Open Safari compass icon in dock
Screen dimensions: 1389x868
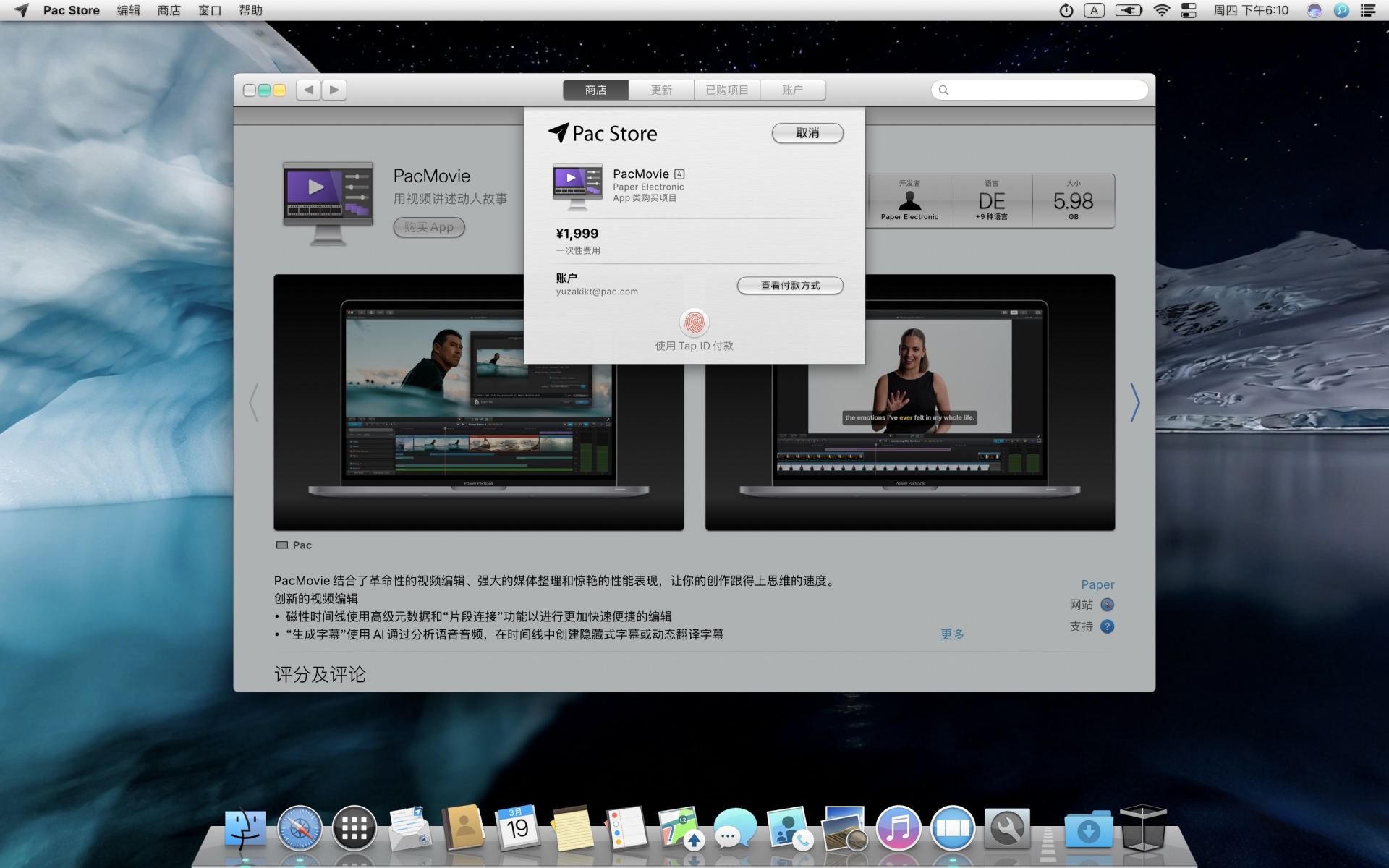click(300, 828)
